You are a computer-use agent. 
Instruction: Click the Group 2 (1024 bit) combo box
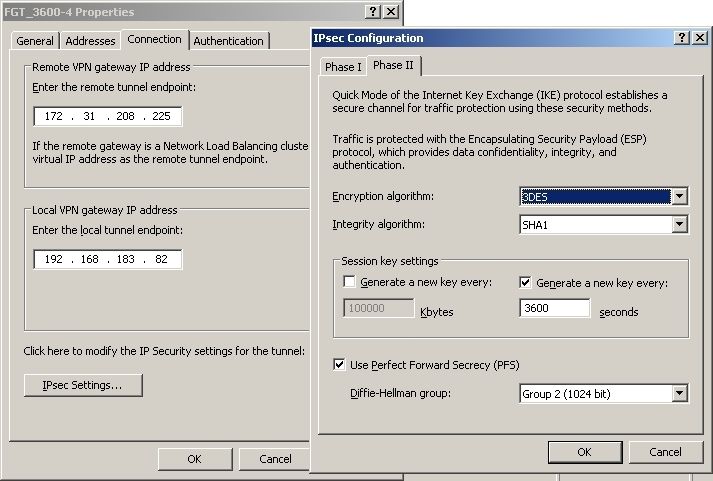[603, 393]
